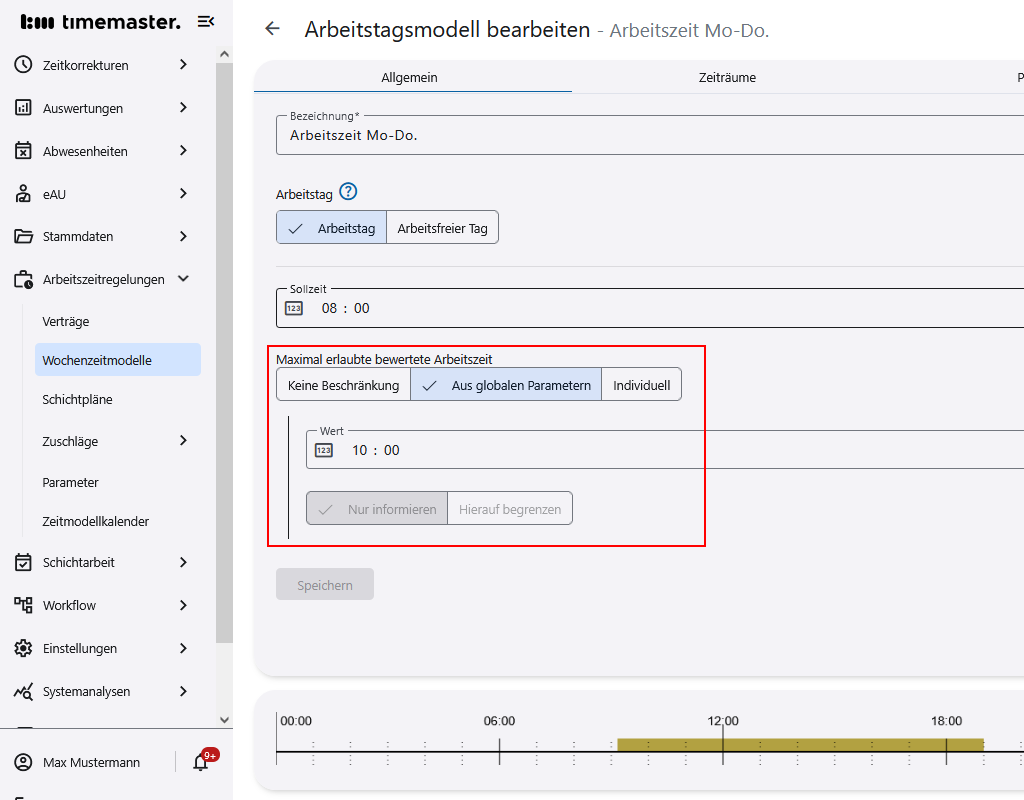Screen dimensions: 1024x800
Task: Click the Auswertungen chart icon
Action: [24, 108]
